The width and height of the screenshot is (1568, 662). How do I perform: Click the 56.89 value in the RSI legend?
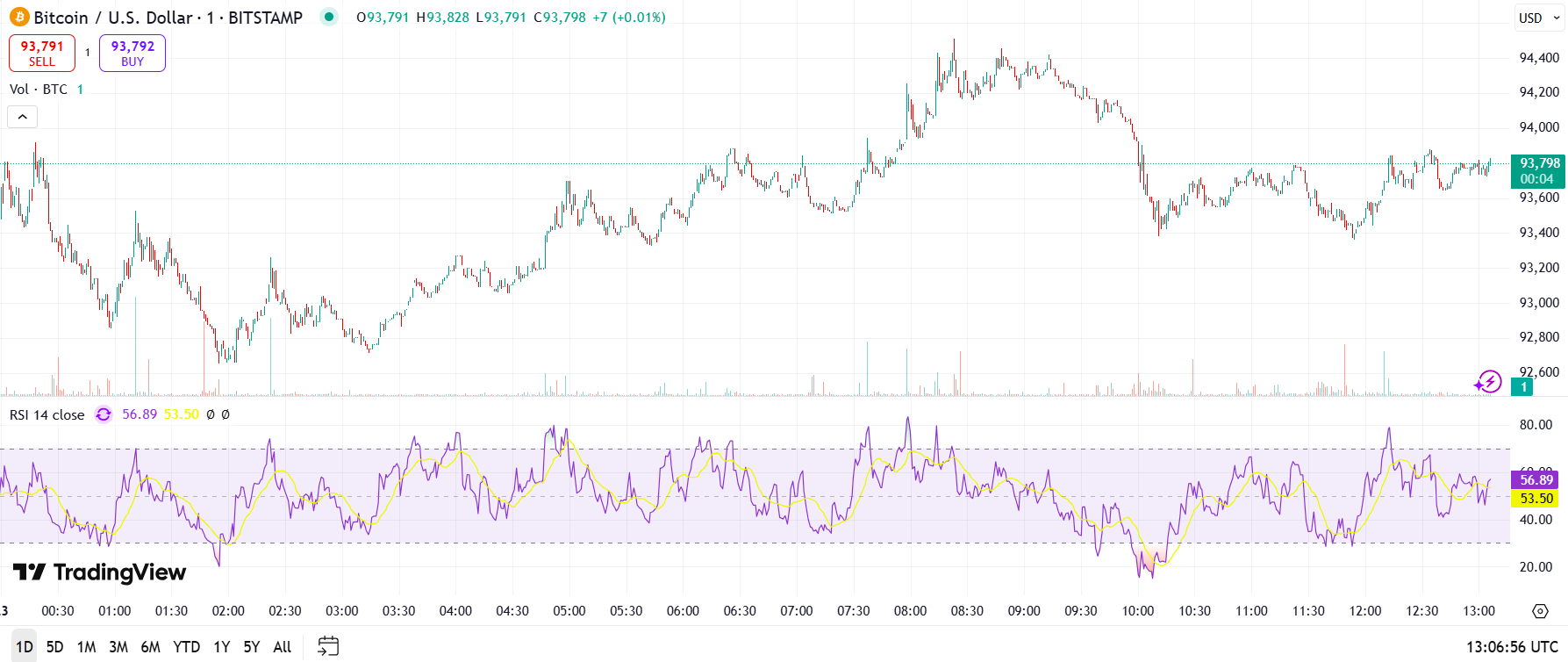(140, 414)
